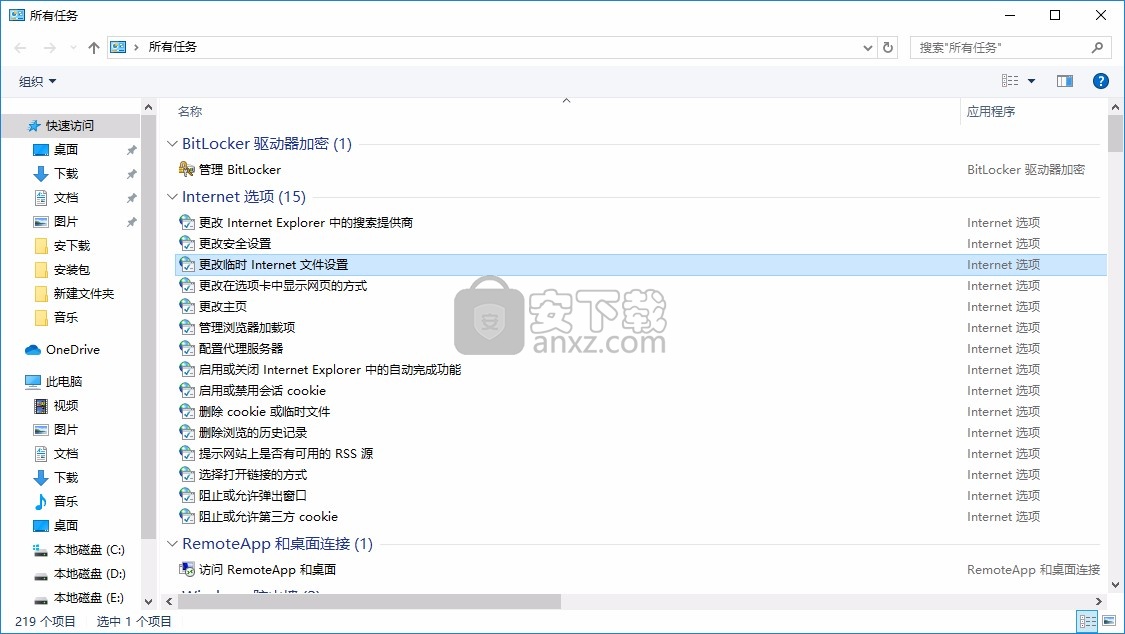This screenshot has width=1125, height=634.
Task: Select 启用或禁用会话 cookie
Action: click(x=263, y=390)
